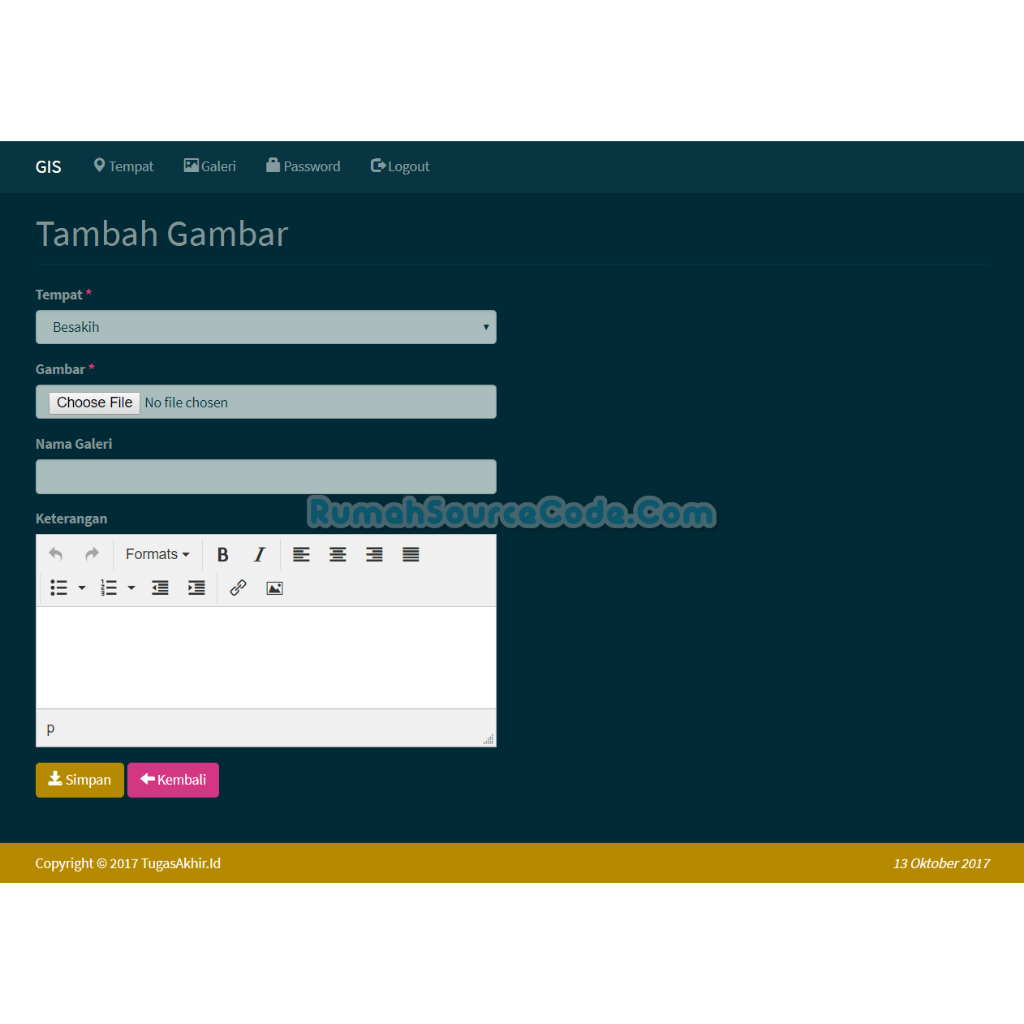Click the Simpan save button
The width and height of the screenshot is (1024, 1024).
80,780
